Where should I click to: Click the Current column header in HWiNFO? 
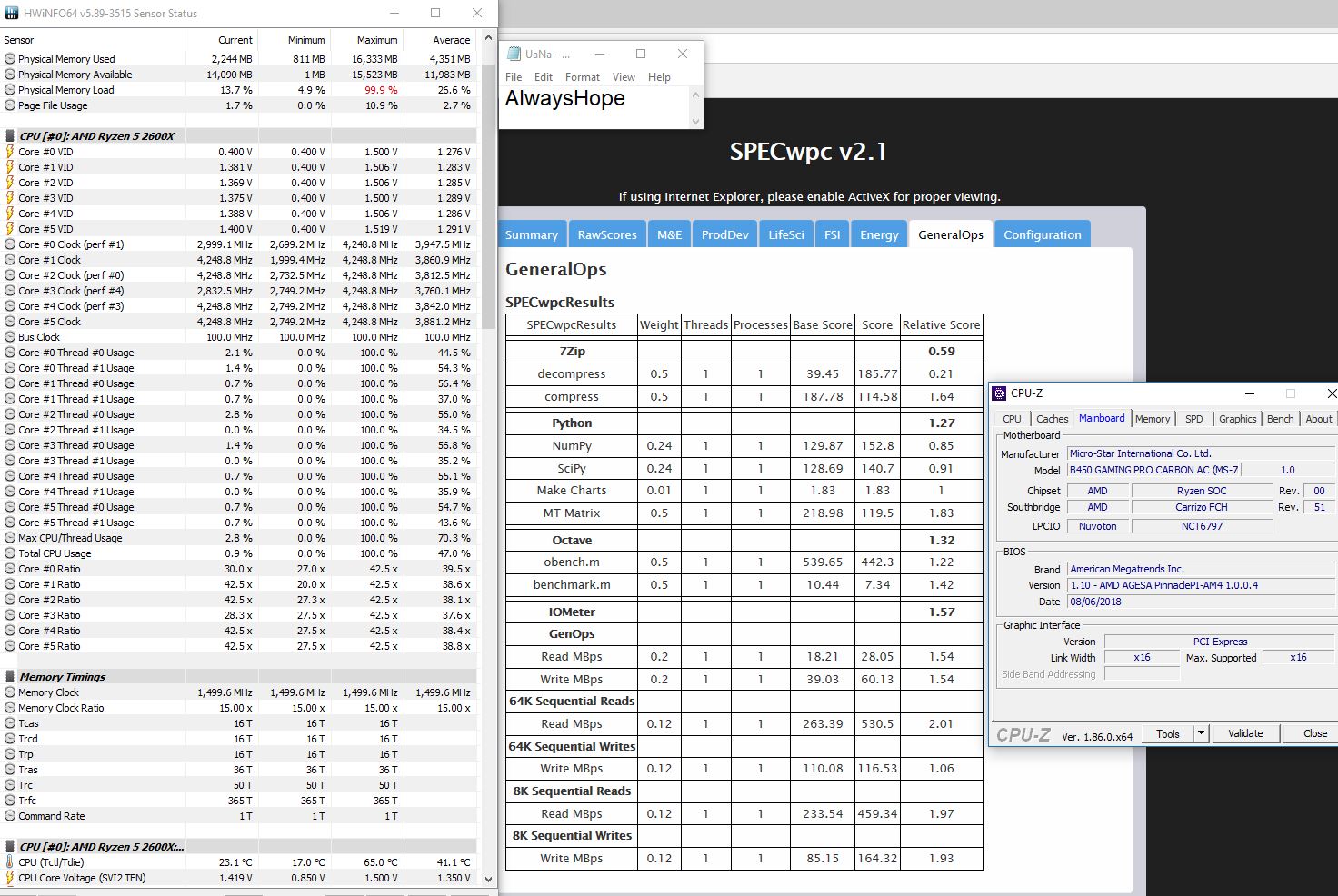tap(222, 40)
